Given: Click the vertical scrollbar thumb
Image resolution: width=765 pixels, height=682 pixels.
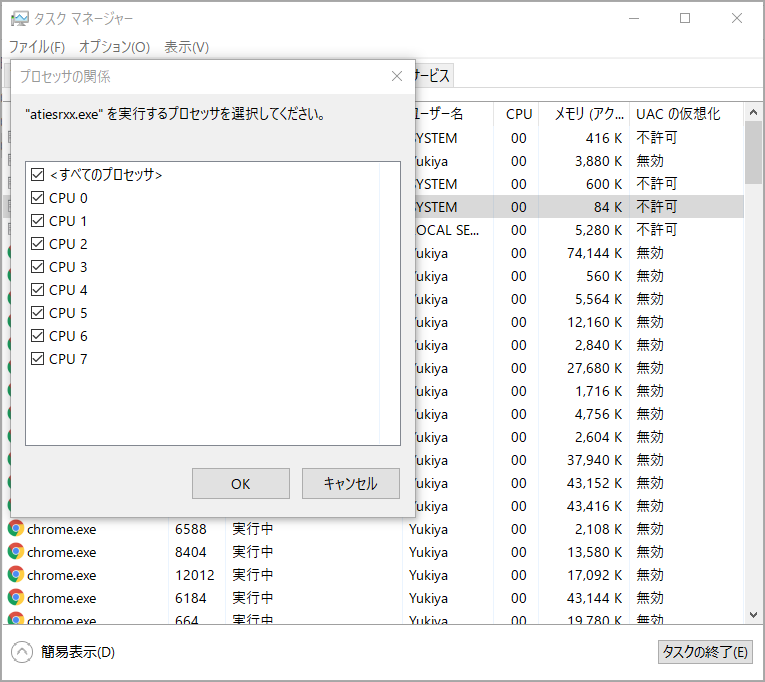Looking at the screenshot, I should pos(753,153).
